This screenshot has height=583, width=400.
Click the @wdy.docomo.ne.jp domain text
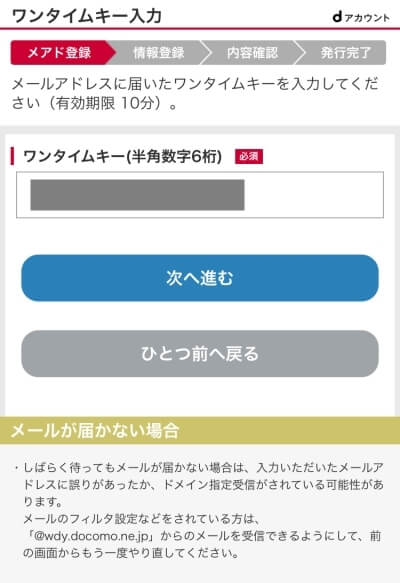click(x=92, y=536)
